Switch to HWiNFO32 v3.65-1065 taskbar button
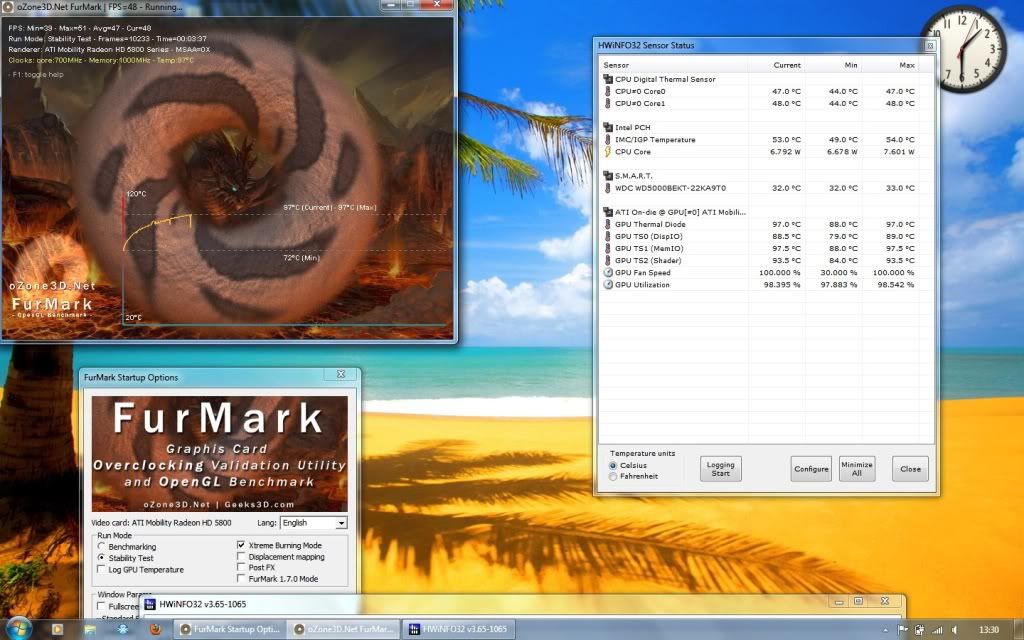 458,630
